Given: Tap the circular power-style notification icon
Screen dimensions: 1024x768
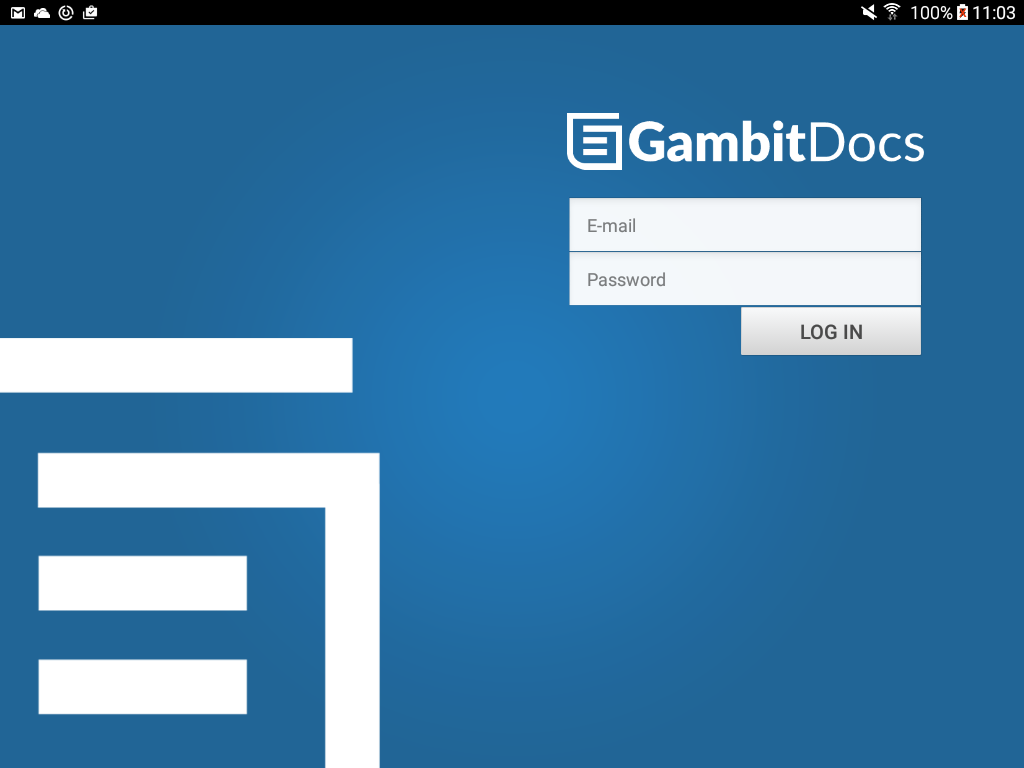Looking at the screenshot, I should tap(66, 12).
